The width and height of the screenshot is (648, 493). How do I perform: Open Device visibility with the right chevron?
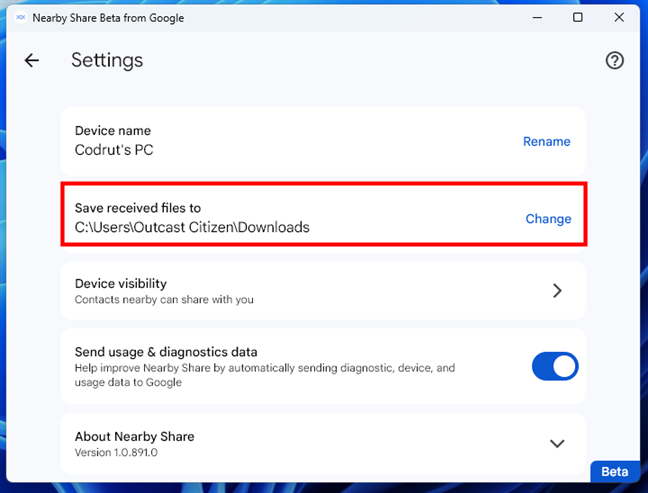click(557, 291)
